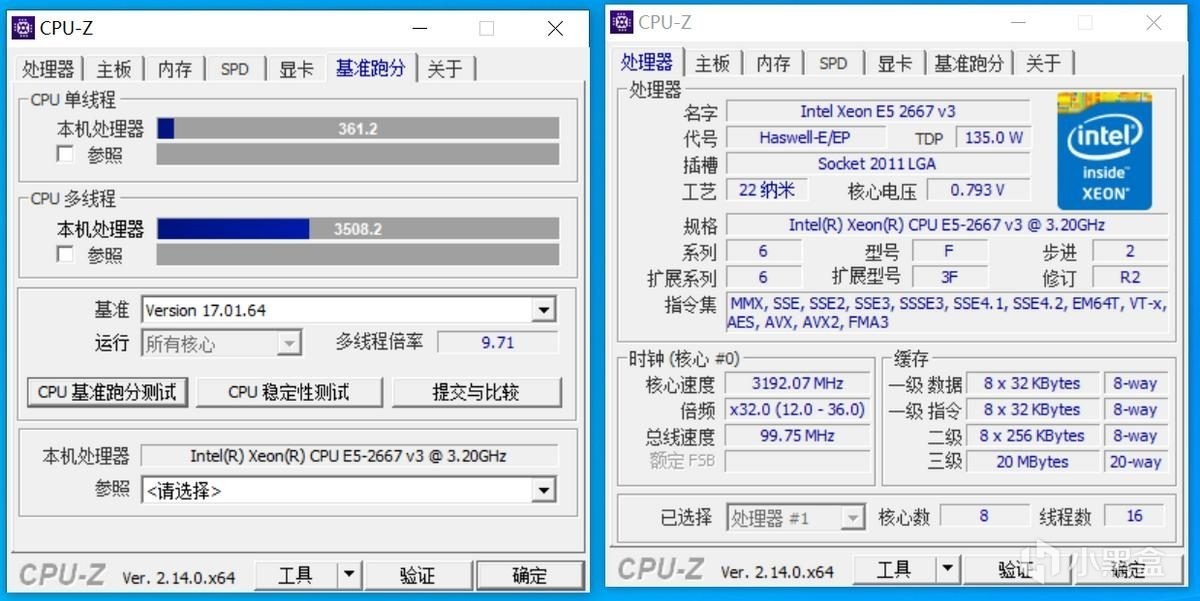1200x601 pixels.
Task: Open 主板 tab in right window
Action: (x=712, y=64)
